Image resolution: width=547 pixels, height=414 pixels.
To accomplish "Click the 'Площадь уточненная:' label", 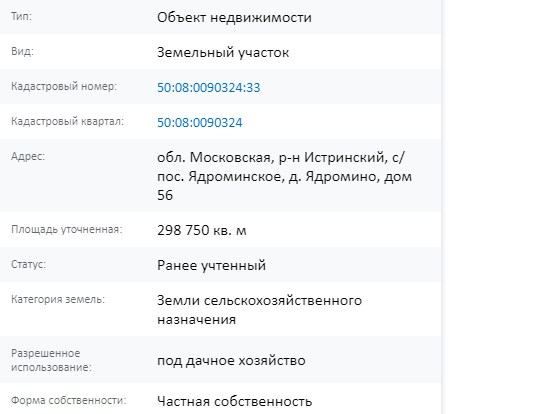I will click(67, 229).
